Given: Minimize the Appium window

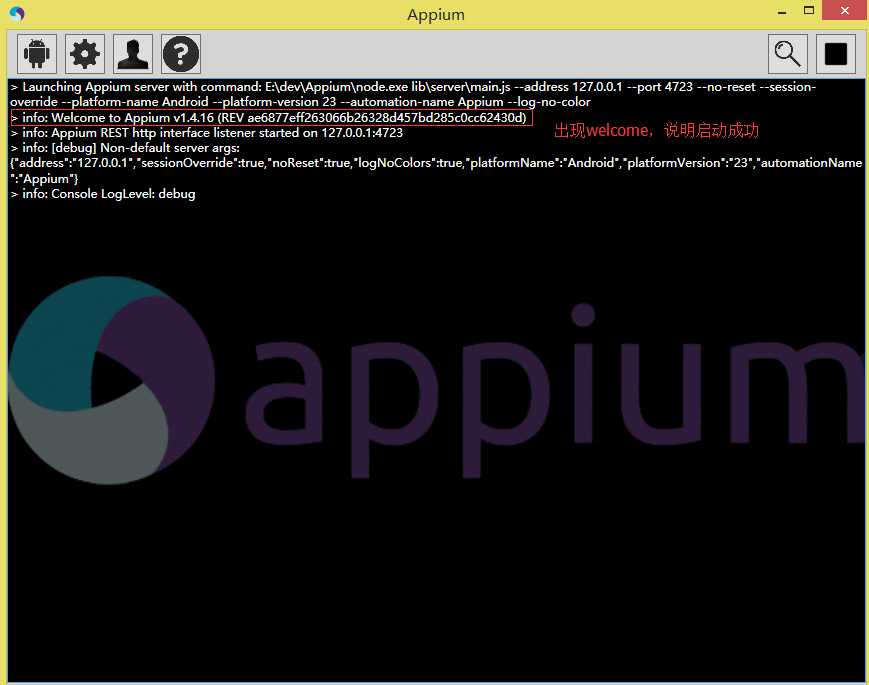Looking at the screenshot, I should point(782,12).
